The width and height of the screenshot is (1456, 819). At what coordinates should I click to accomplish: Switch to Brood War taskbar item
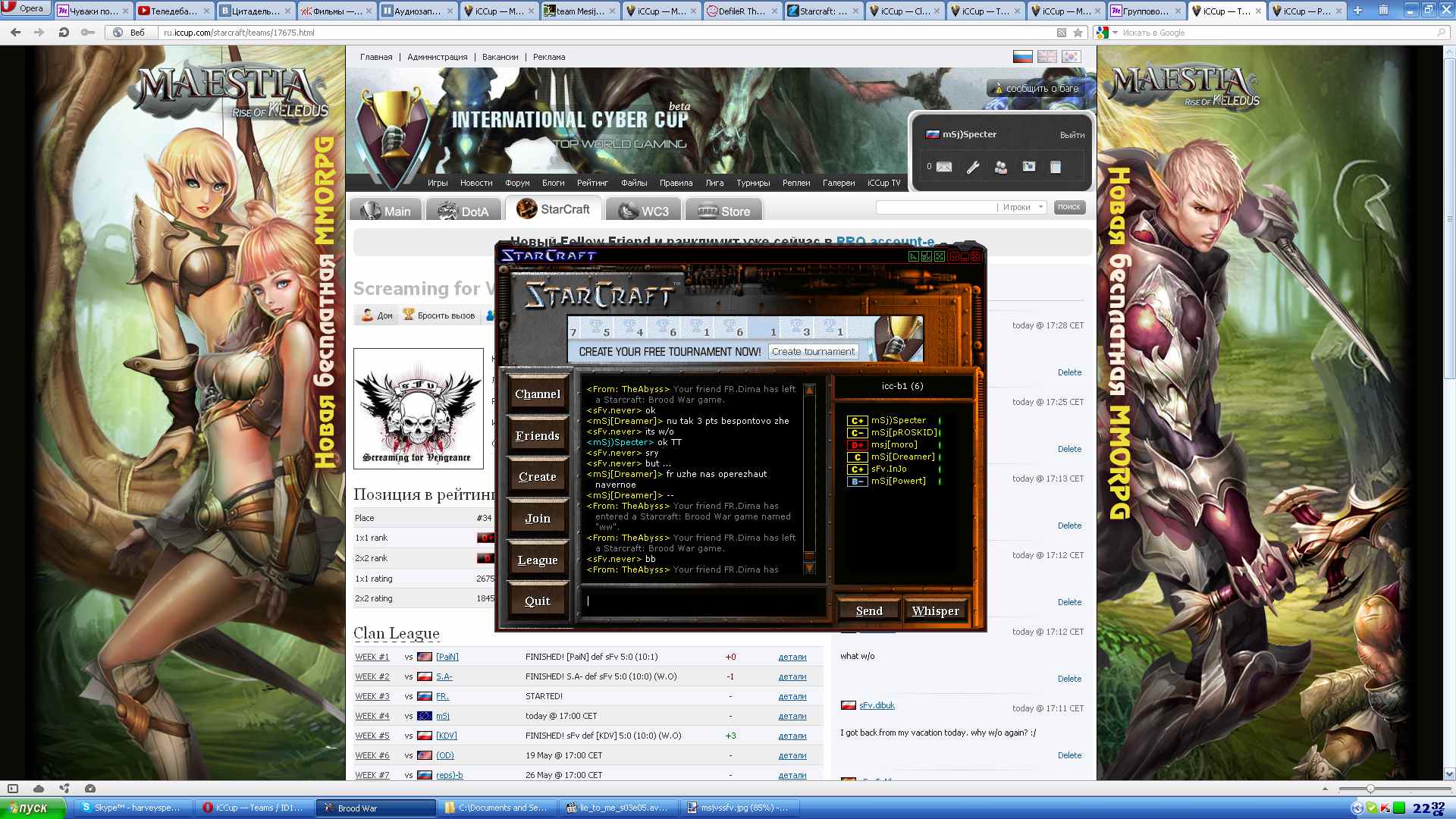point(376,808)
